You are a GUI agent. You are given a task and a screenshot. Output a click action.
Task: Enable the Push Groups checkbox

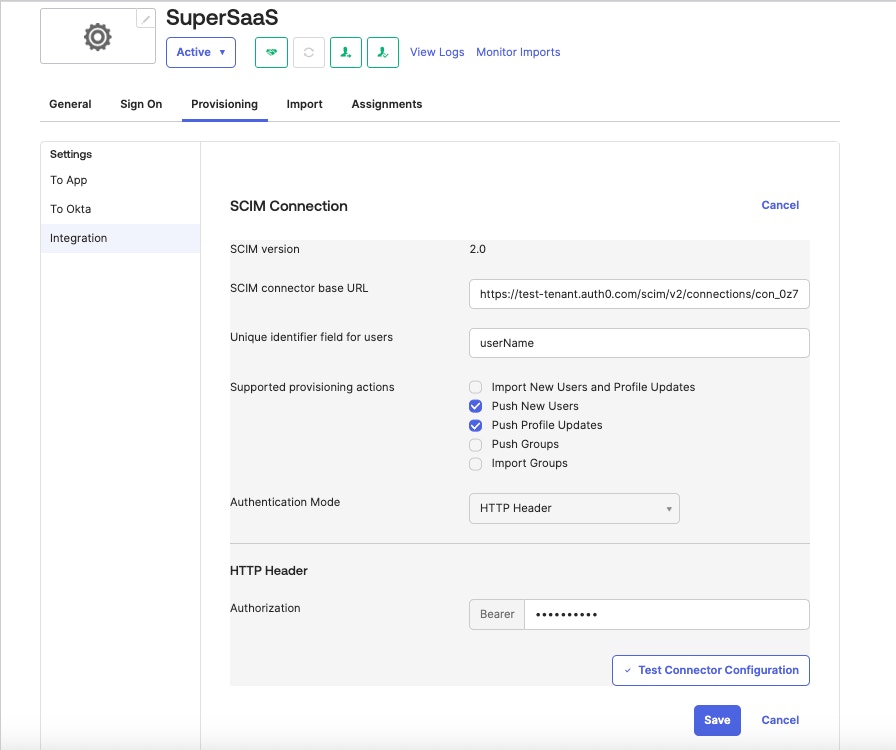tap(475, 444)
